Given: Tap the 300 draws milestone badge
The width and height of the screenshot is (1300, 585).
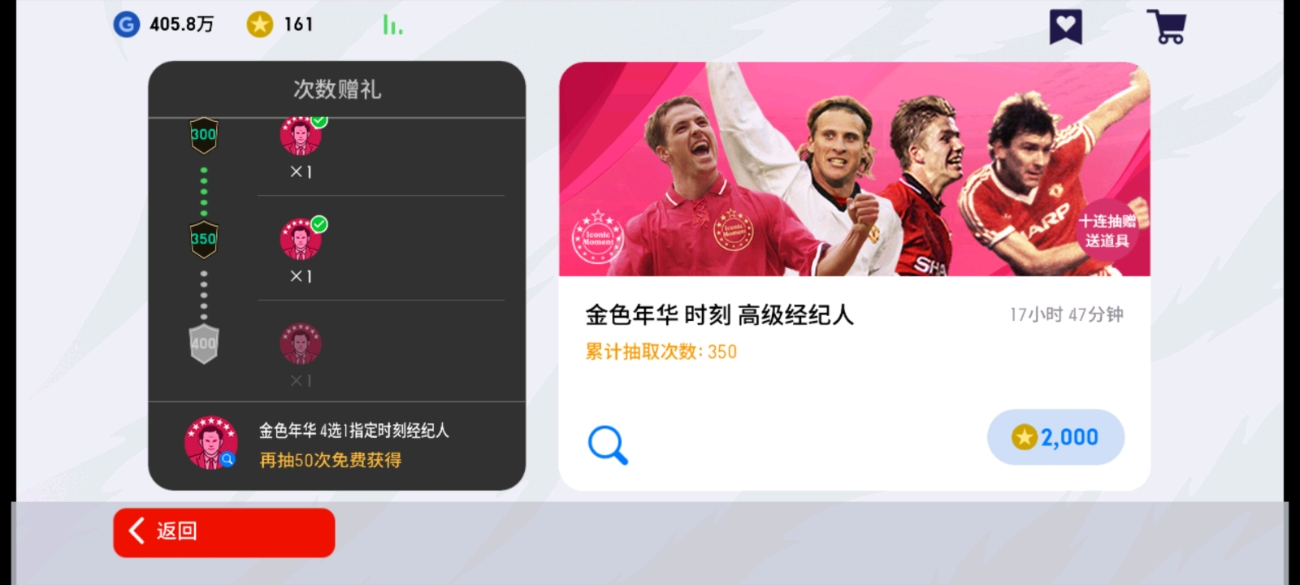Looking at the screenshot, I should point(204,135).
